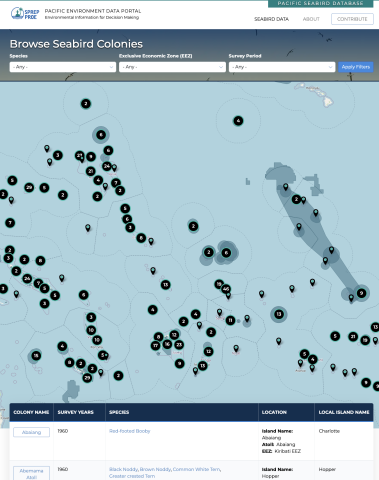Screen dimensions: 379x480
Task: Expand the Species filter dropdown
Action: pos(63,67)
